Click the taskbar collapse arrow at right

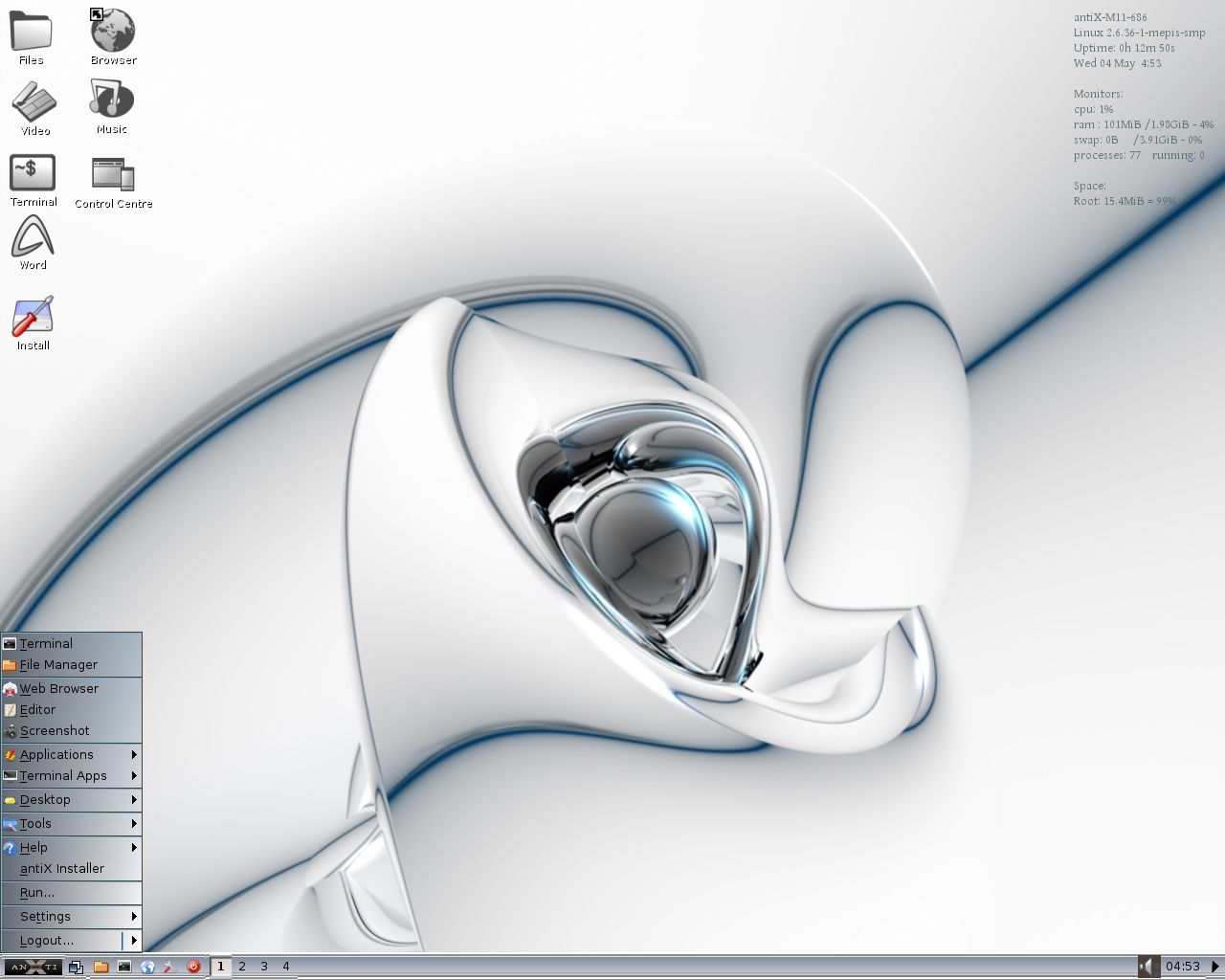[1215, 967]
